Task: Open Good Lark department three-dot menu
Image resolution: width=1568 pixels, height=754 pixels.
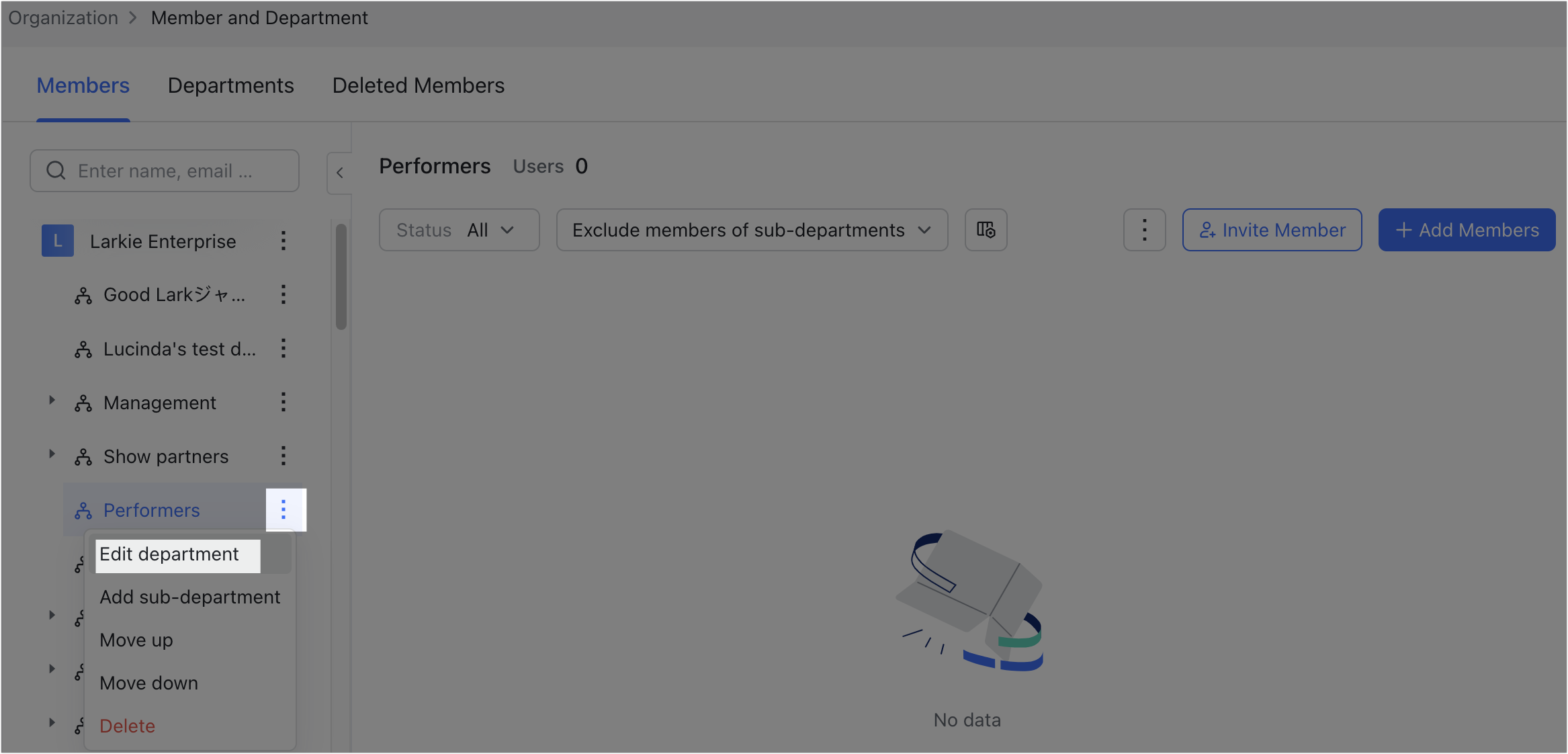Action: (x=284, y=294)
